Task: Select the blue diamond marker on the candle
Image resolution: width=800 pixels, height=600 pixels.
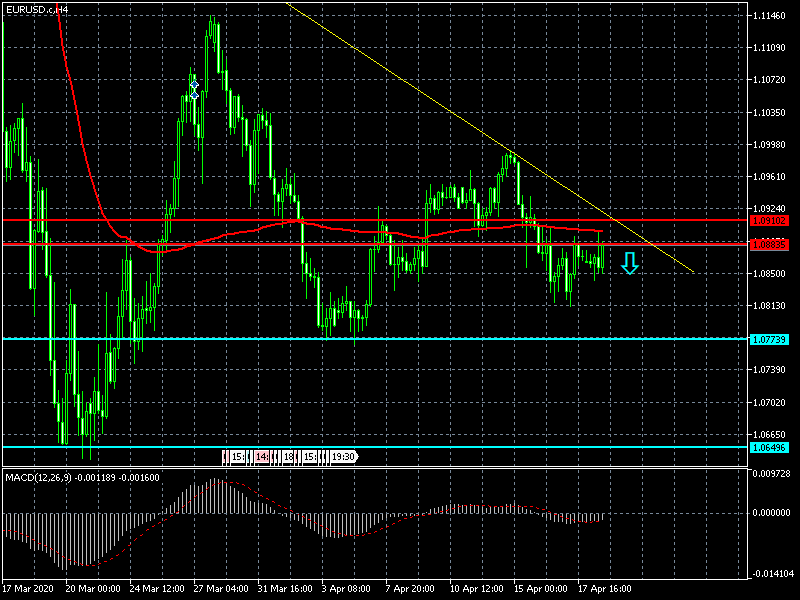Action: pyautogui.click(x=193, y=88)
